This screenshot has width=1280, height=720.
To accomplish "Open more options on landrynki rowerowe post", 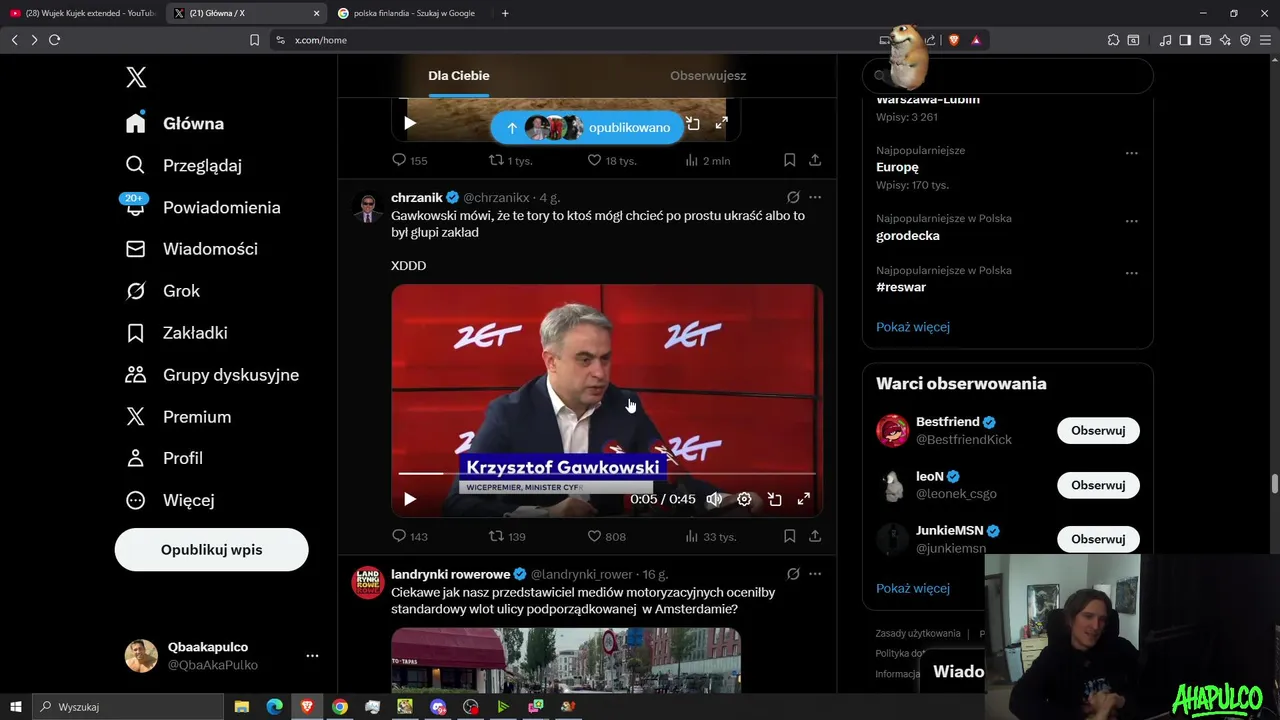I will click(x=815, y=574).
